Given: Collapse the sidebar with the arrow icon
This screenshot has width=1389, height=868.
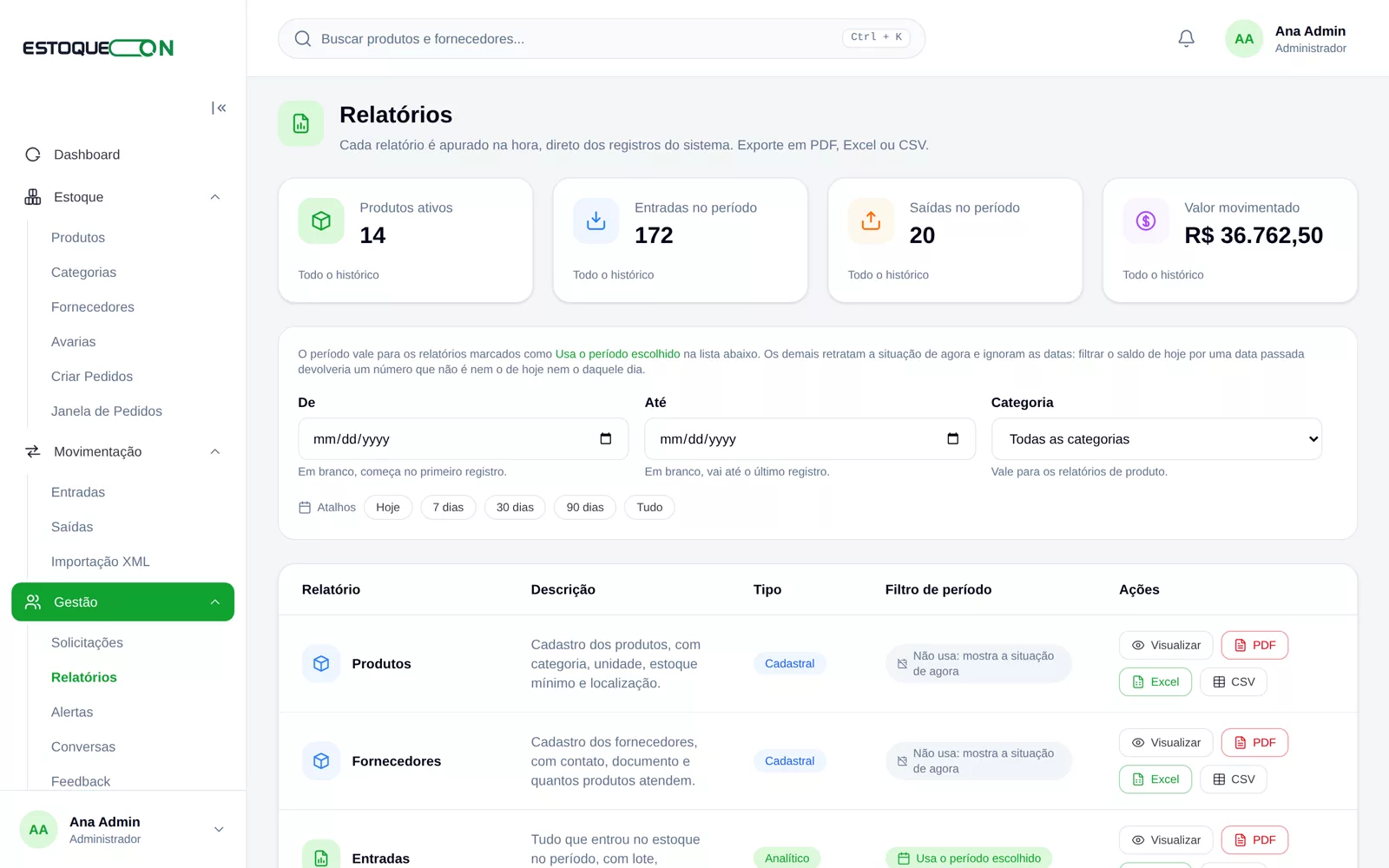Looking at the screenshot, I should coord(219,108).
